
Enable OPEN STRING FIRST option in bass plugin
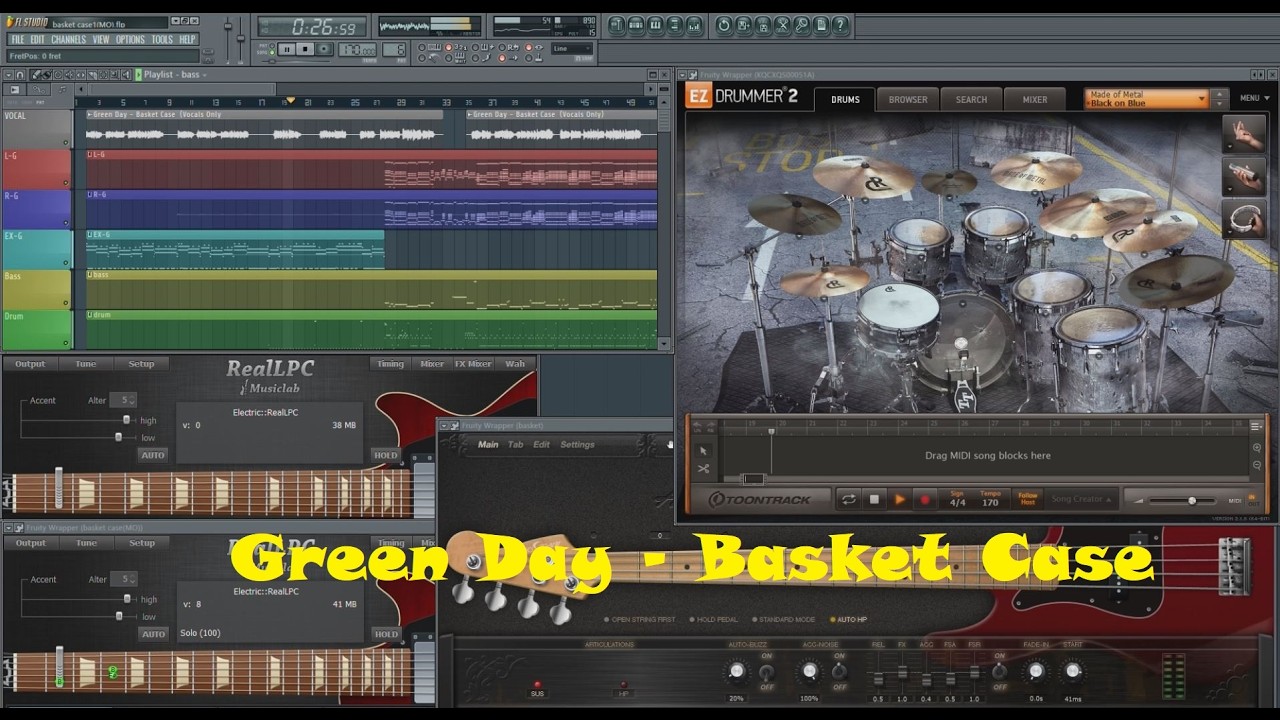[x=640, y=620]
